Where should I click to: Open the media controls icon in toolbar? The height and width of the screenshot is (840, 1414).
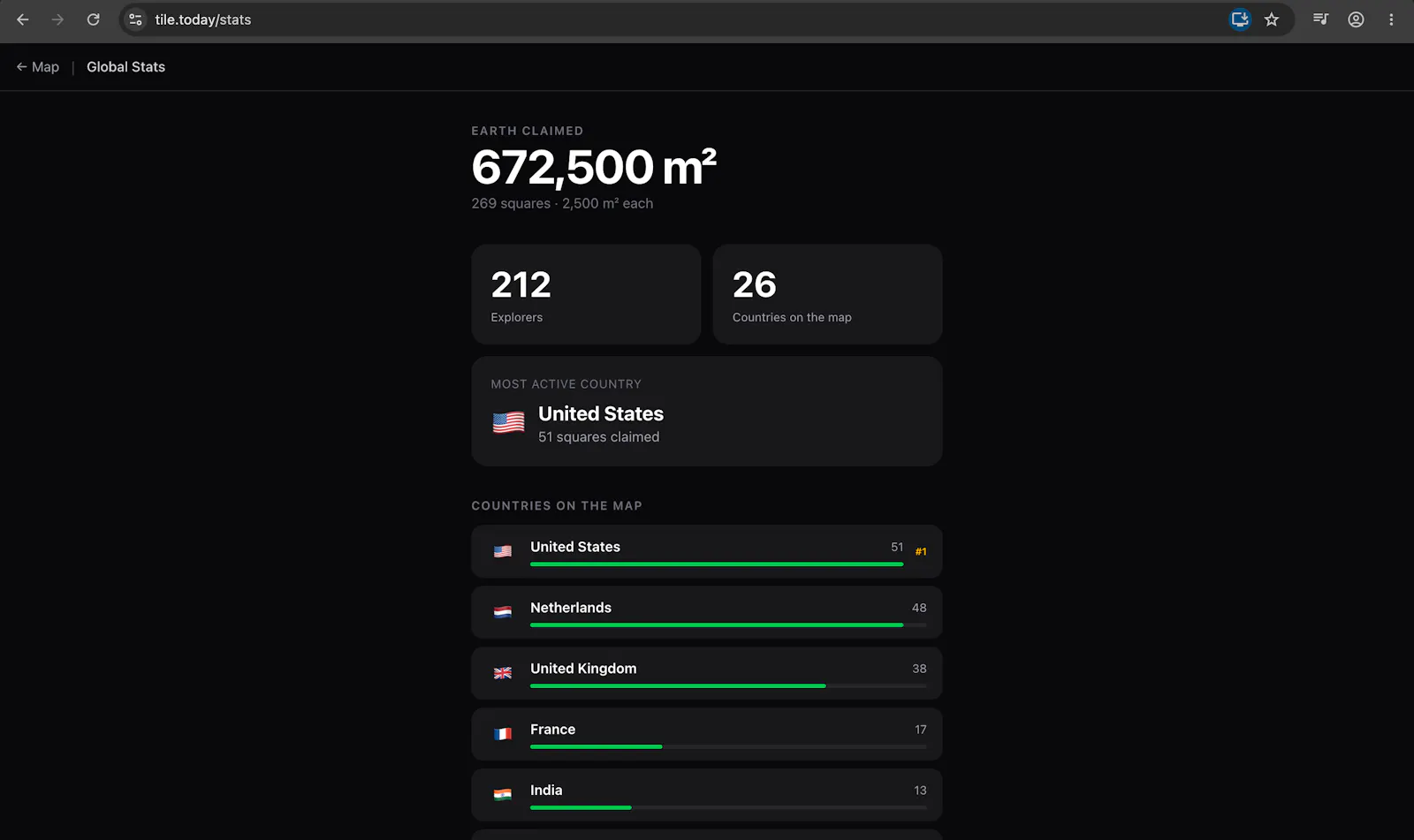click(1320, 19)
